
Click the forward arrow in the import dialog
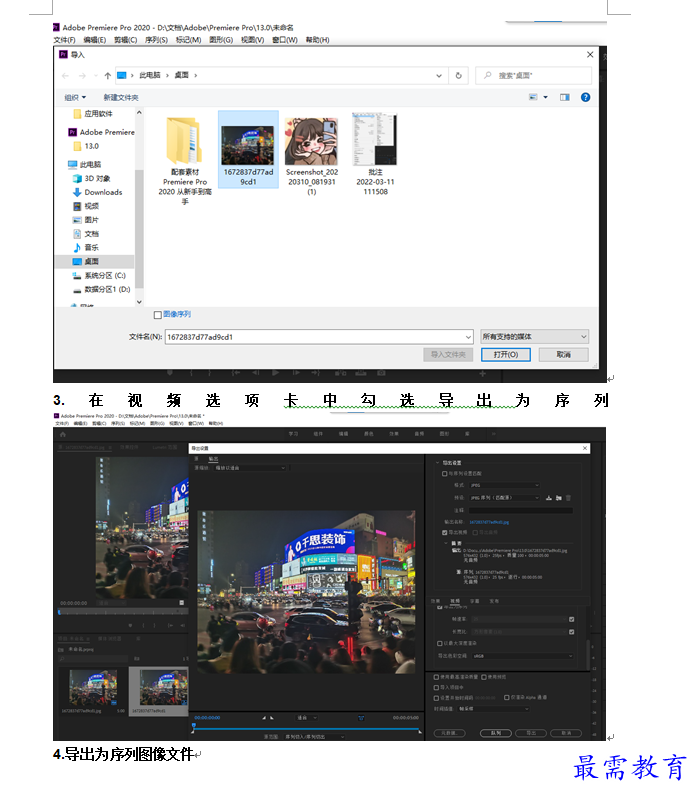[x=82, y=76]
